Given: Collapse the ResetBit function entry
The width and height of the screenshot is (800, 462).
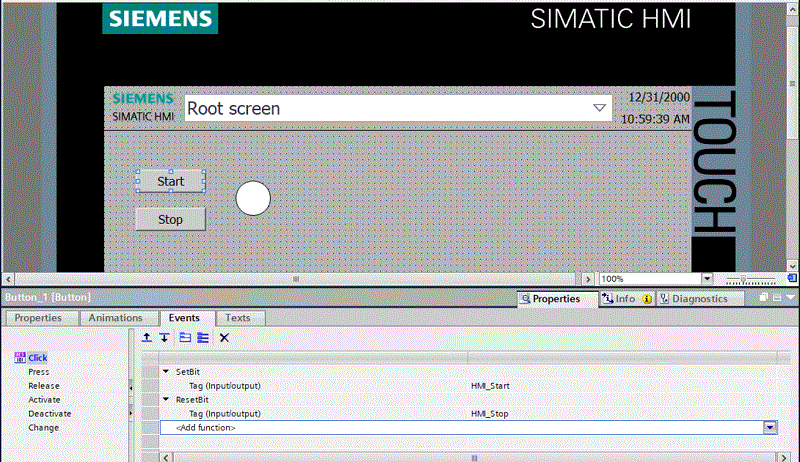Looking at the screenshot, I should [166, 399].
